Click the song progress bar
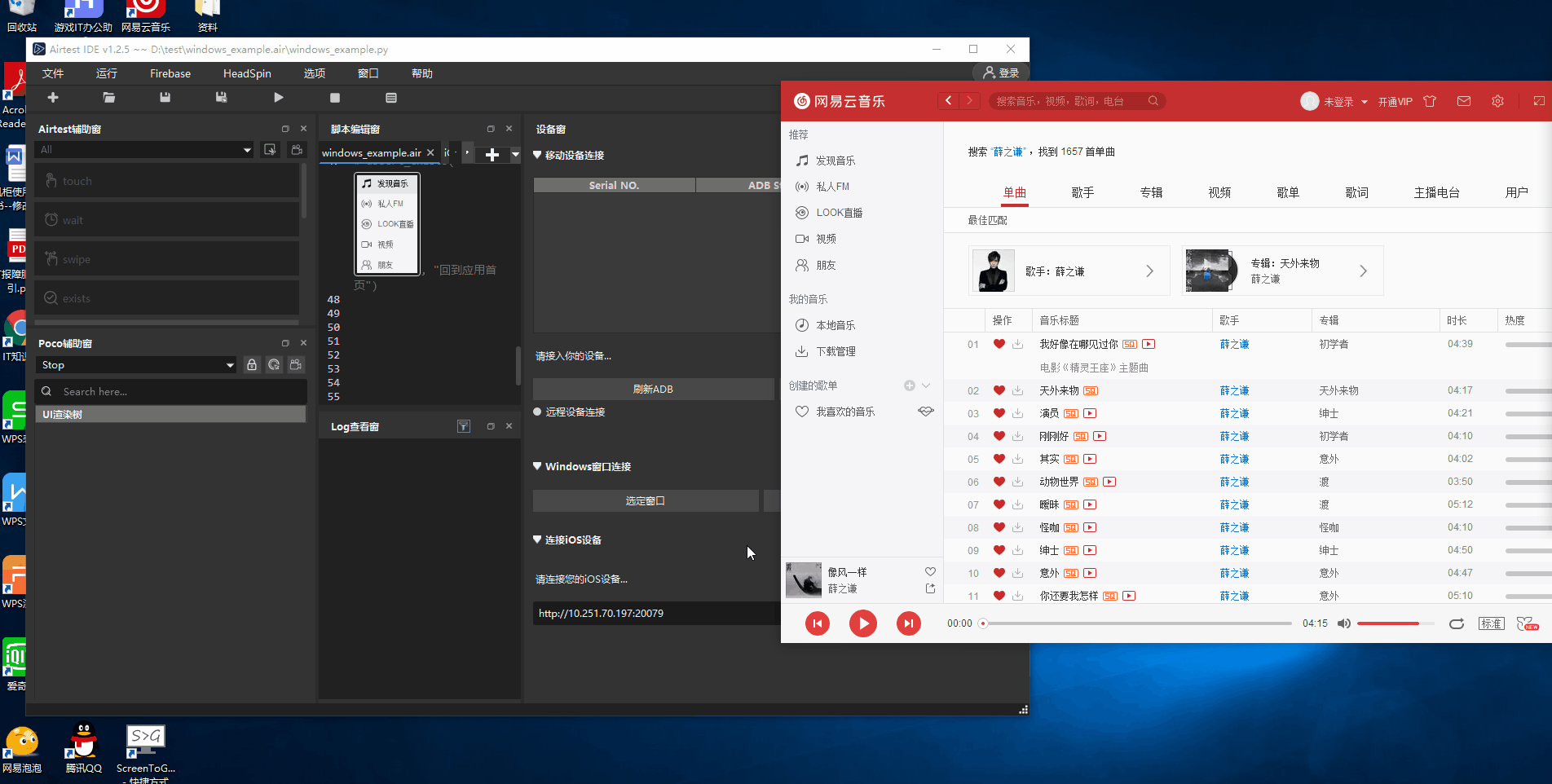The height and width of the screenshot is (784, 1552). pyautogui.click(x=1137, y=623)
